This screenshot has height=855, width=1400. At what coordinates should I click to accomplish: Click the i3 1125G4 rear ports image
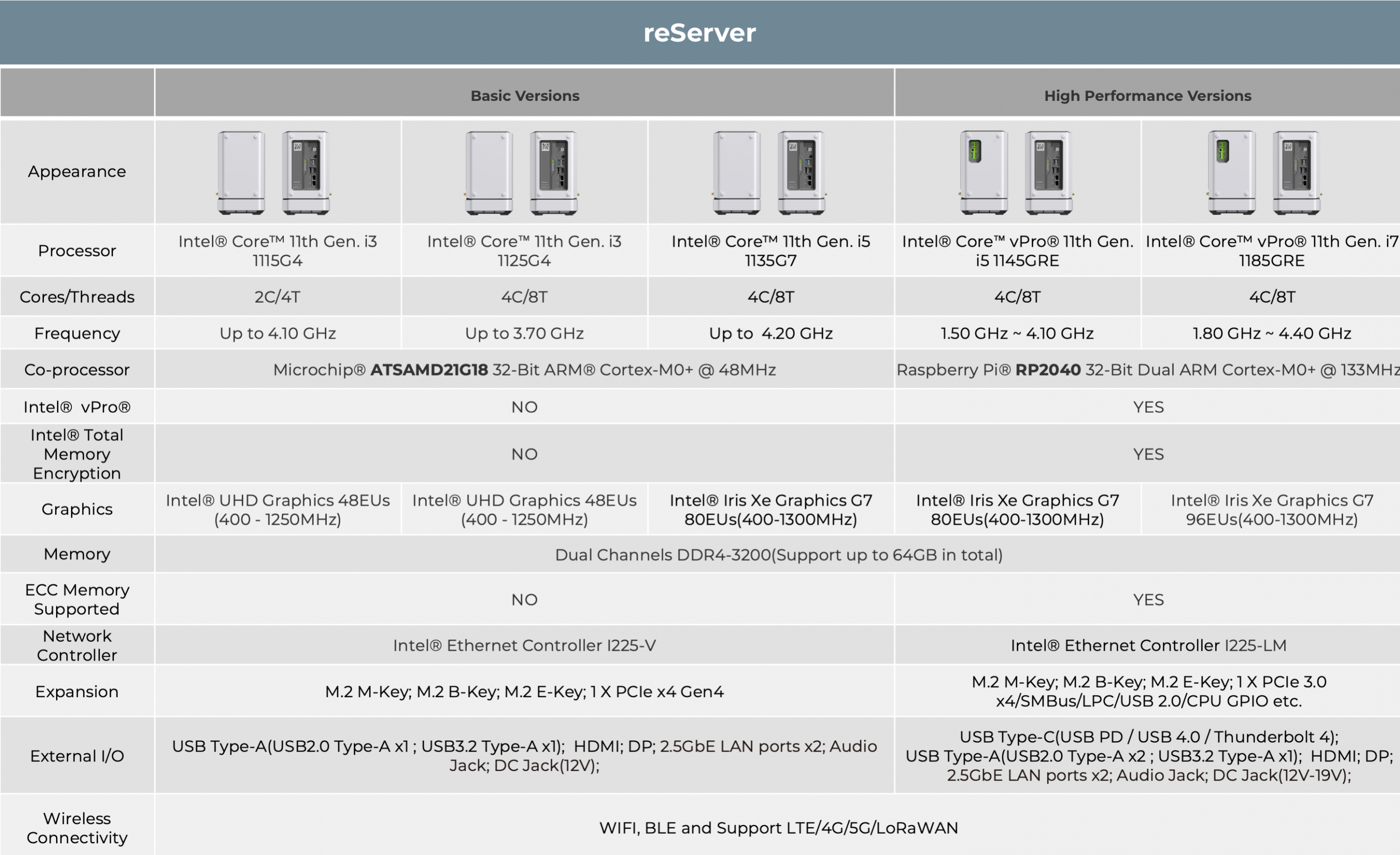pyautogui.click(x=553, y=173)
